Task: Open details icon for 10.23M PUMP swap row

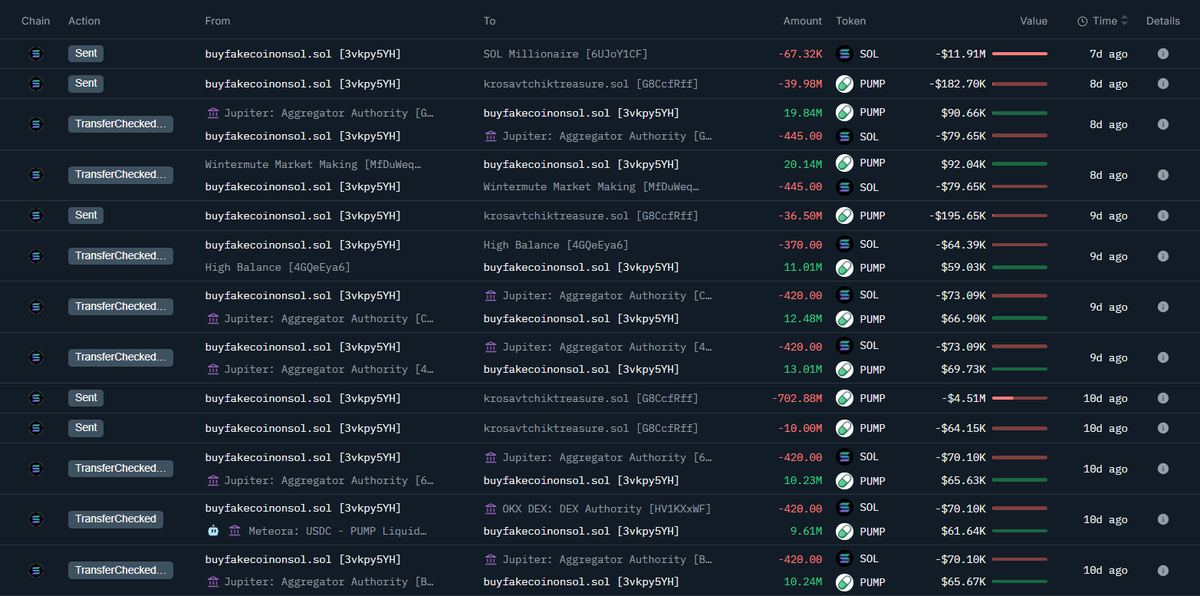Action: [x=1163, y=469]
